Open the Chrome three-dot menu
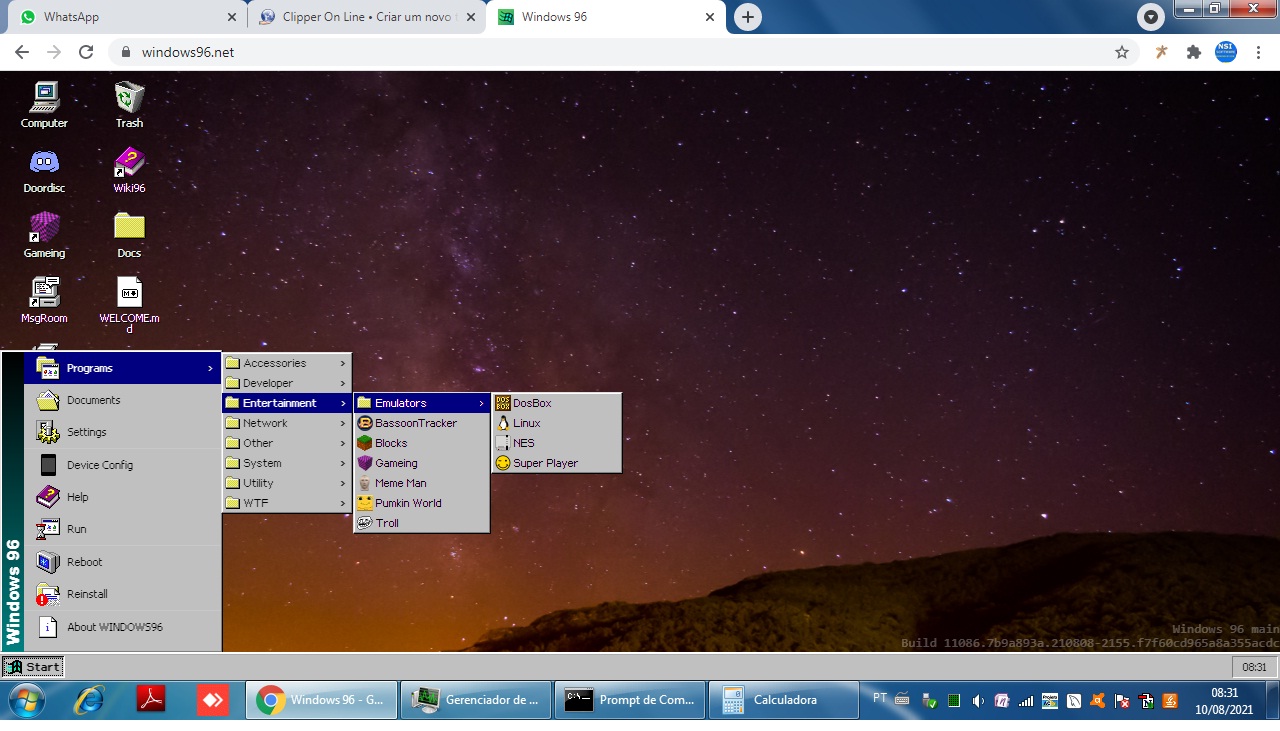This screenshot has height=731, width=1280. tap(1258, 52)
